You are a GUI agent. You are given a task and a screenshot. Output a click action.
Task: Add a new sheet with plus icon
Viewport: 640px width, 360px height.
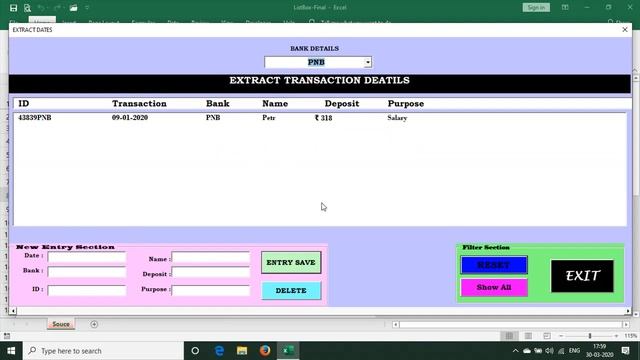click(94, 324)
